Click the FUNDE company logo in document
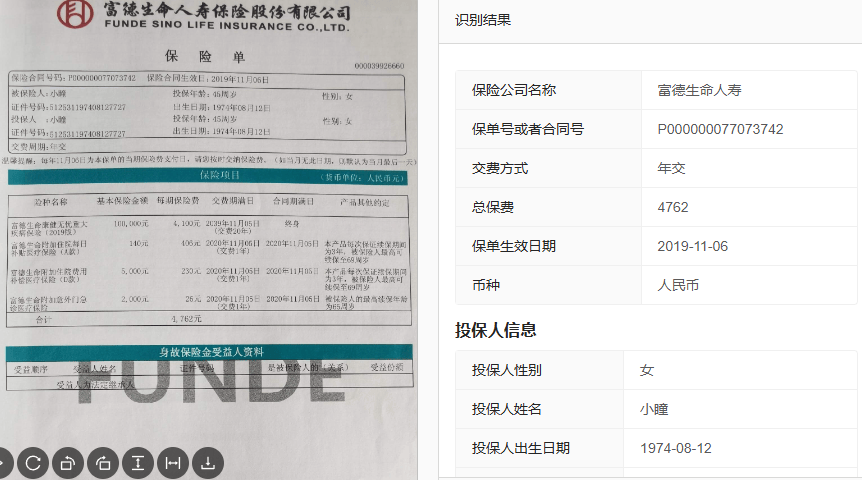The height and width of the screenshot is (480, 862). [75, 14]
